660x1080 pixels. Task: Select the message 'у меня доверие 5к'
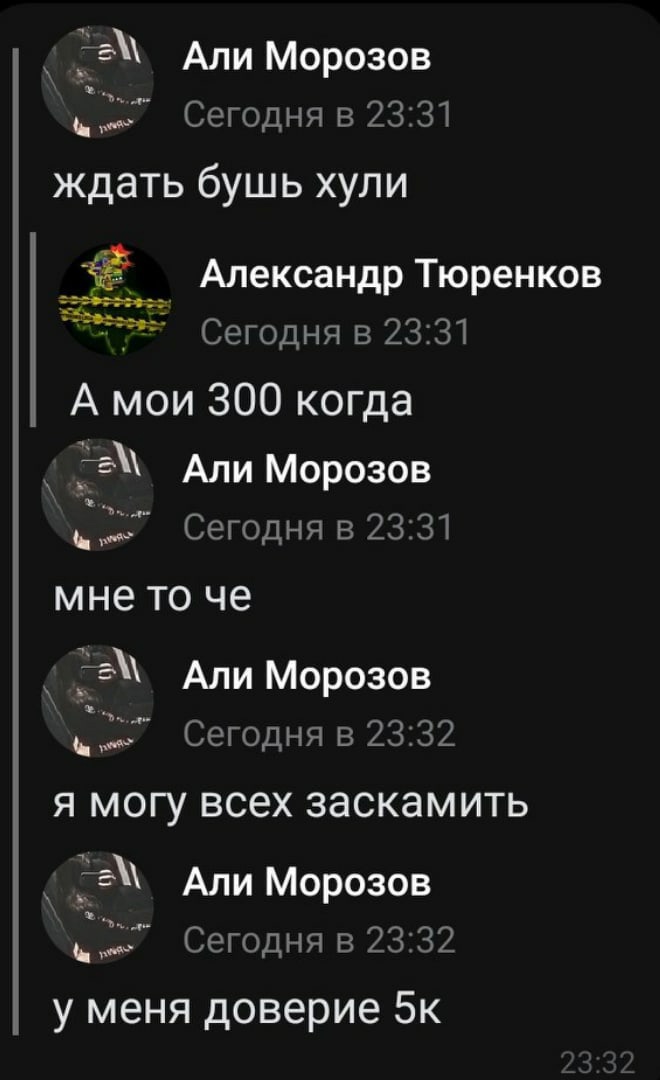pyautogui.click(x=247, y=1010)
